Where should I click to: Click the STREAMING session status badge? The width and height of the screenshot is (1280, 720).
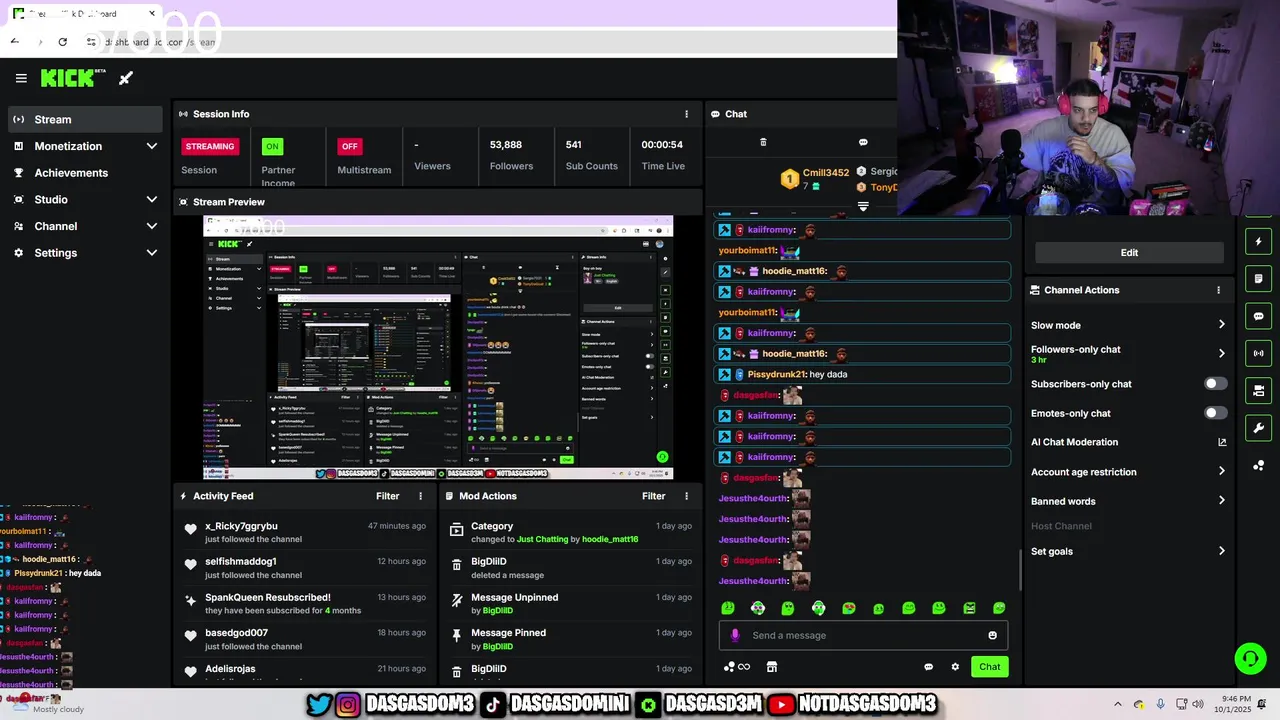pyautogui.click(x=210, y=146)
